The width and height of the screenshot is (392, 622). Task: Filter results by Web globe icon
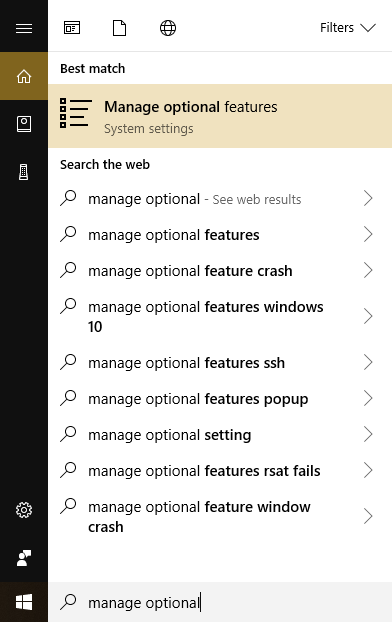click(x=168, y=28)
